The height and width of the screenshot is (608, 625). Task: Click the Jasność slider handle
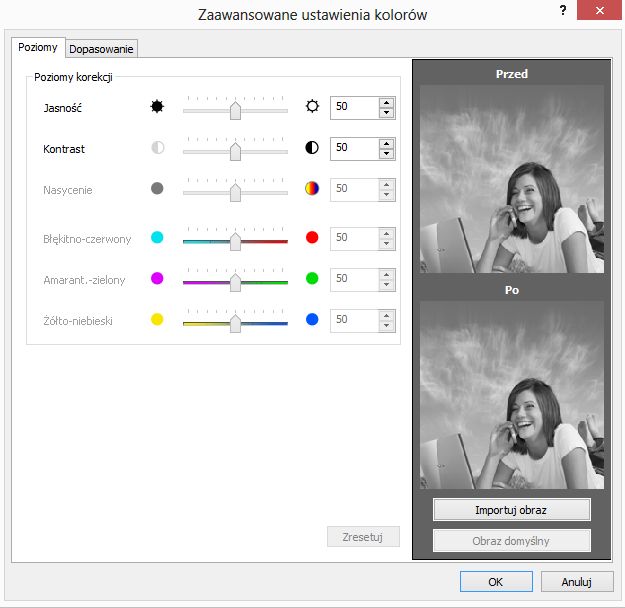pos(236,110)
